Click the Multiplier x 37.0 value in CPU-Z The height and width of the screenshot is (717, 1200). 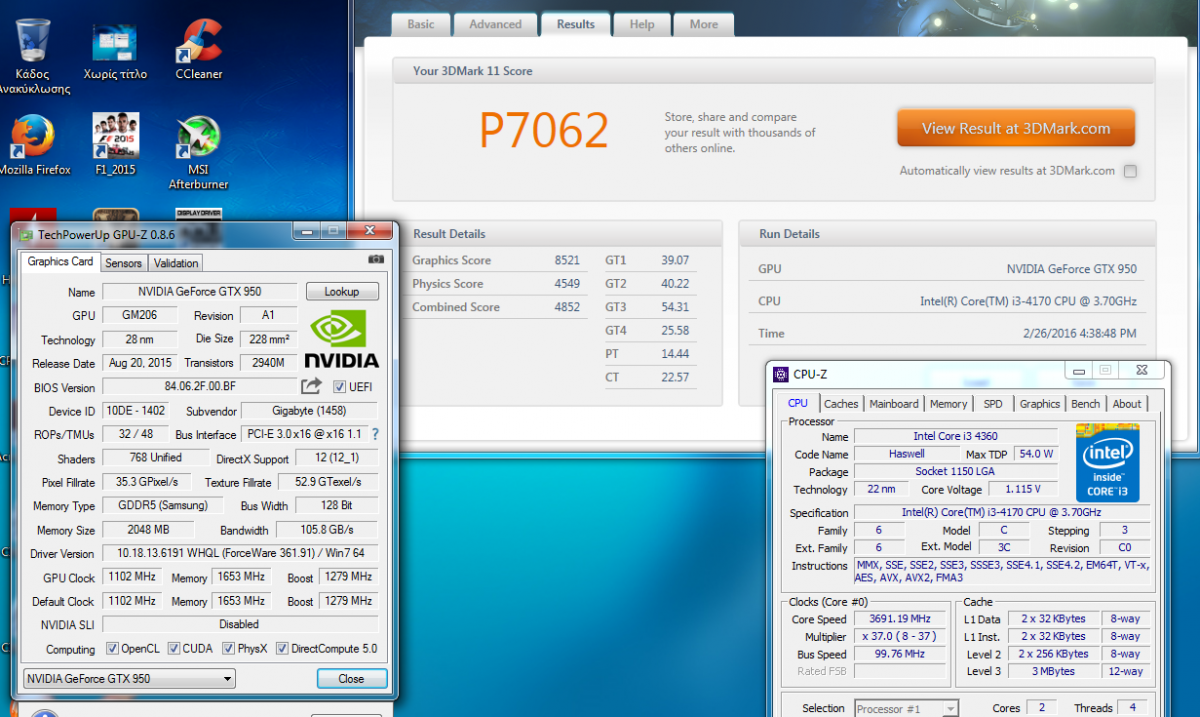pyautogui.click(x=902, y=637)
